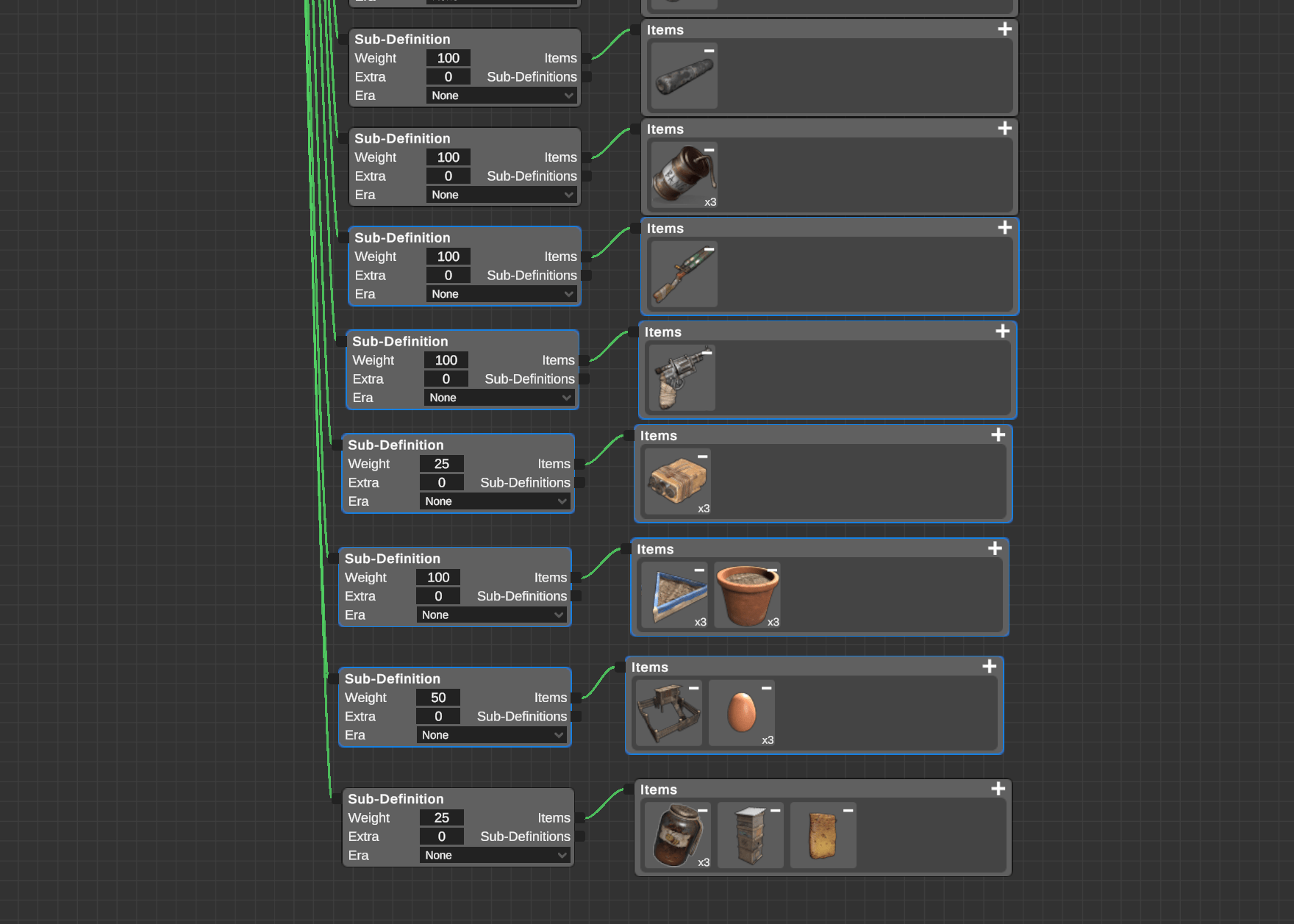Select the egg x3 item thumbnail

[741, 712]
